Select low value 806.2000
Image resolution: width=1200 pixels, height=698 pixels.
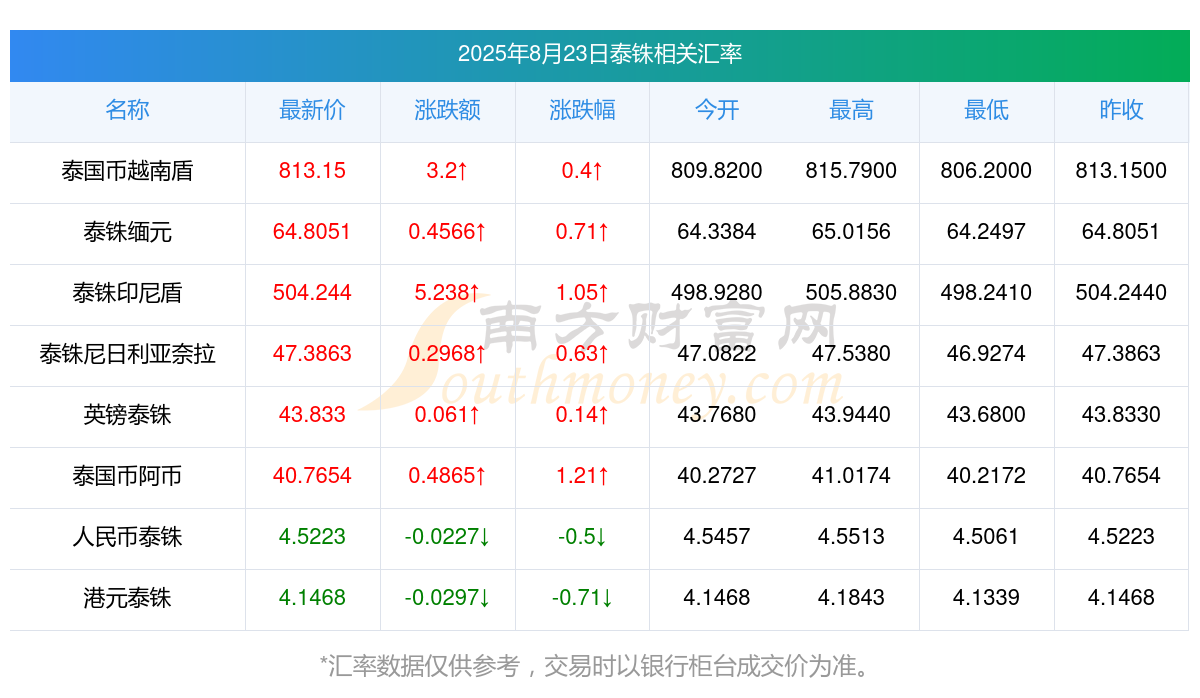click(986, 171)
